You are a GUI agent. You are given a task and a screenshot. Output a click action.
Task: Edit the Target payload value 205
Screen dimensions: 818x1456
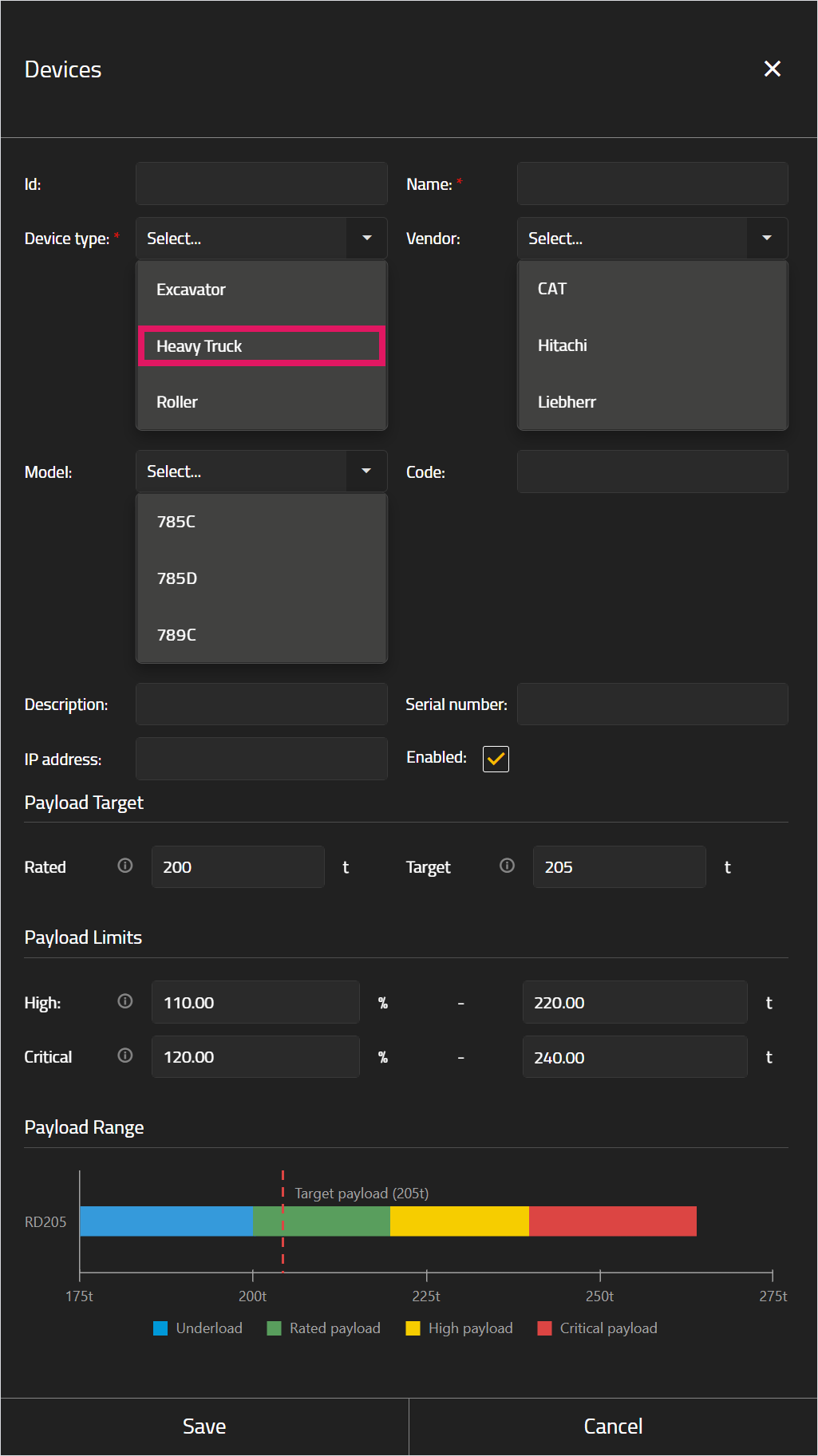coord(619,866)
